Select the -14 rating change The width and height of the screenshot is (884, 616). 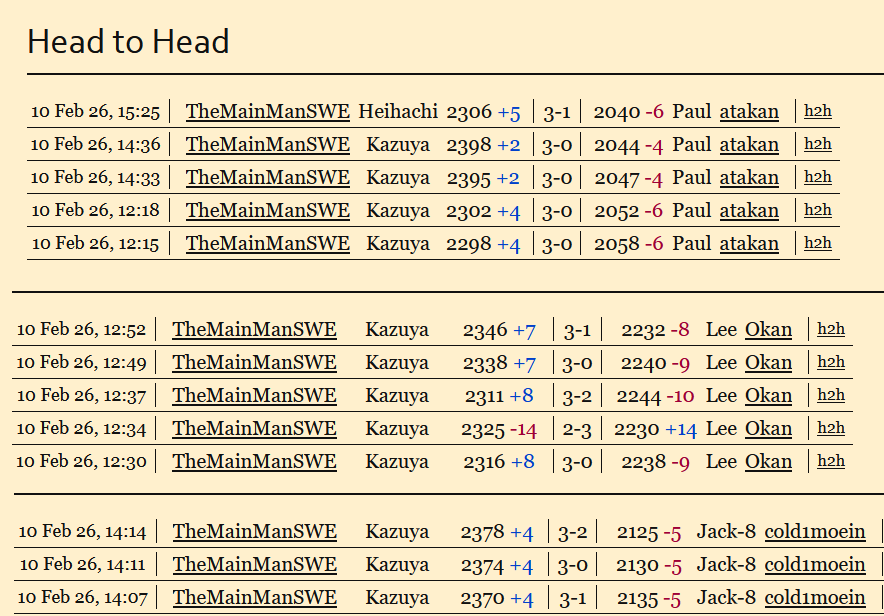pos(523,430)
